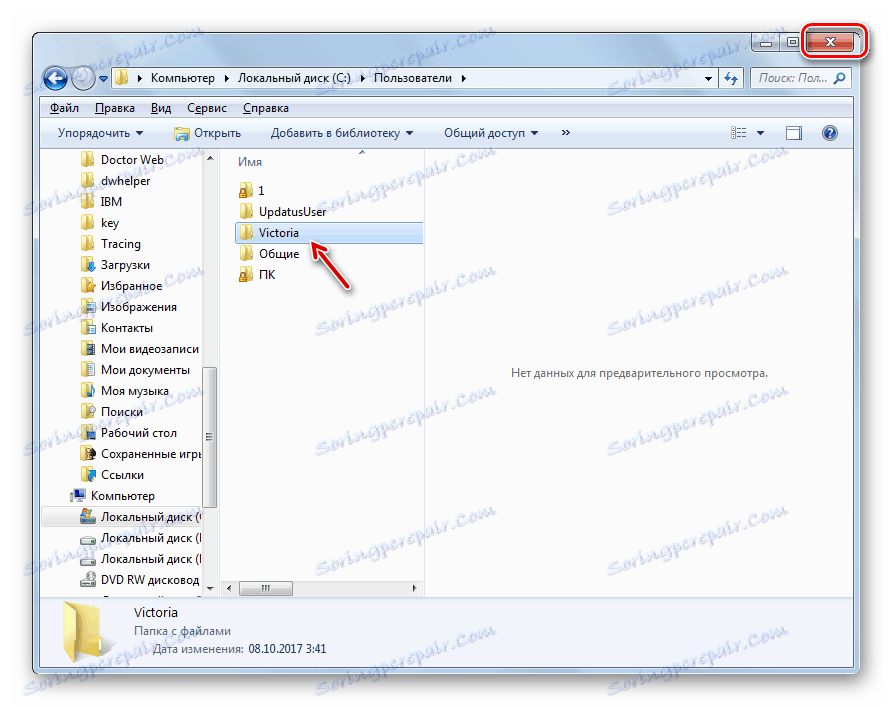
Task: Open the Сервис menu
Action: click(x=207, y=108)
